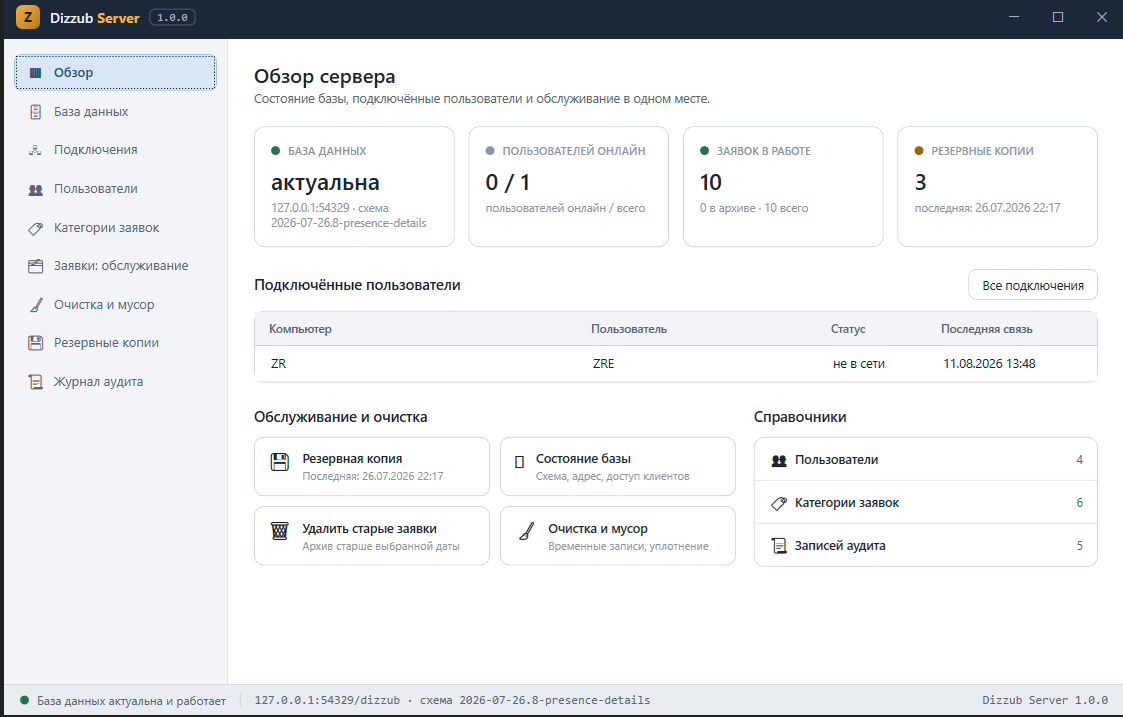Image resolution: width=1123 pixels, height=717 pixels.
Task: Click the Пользователь column header
Action: pyautogui.click(x=629, y=329)
